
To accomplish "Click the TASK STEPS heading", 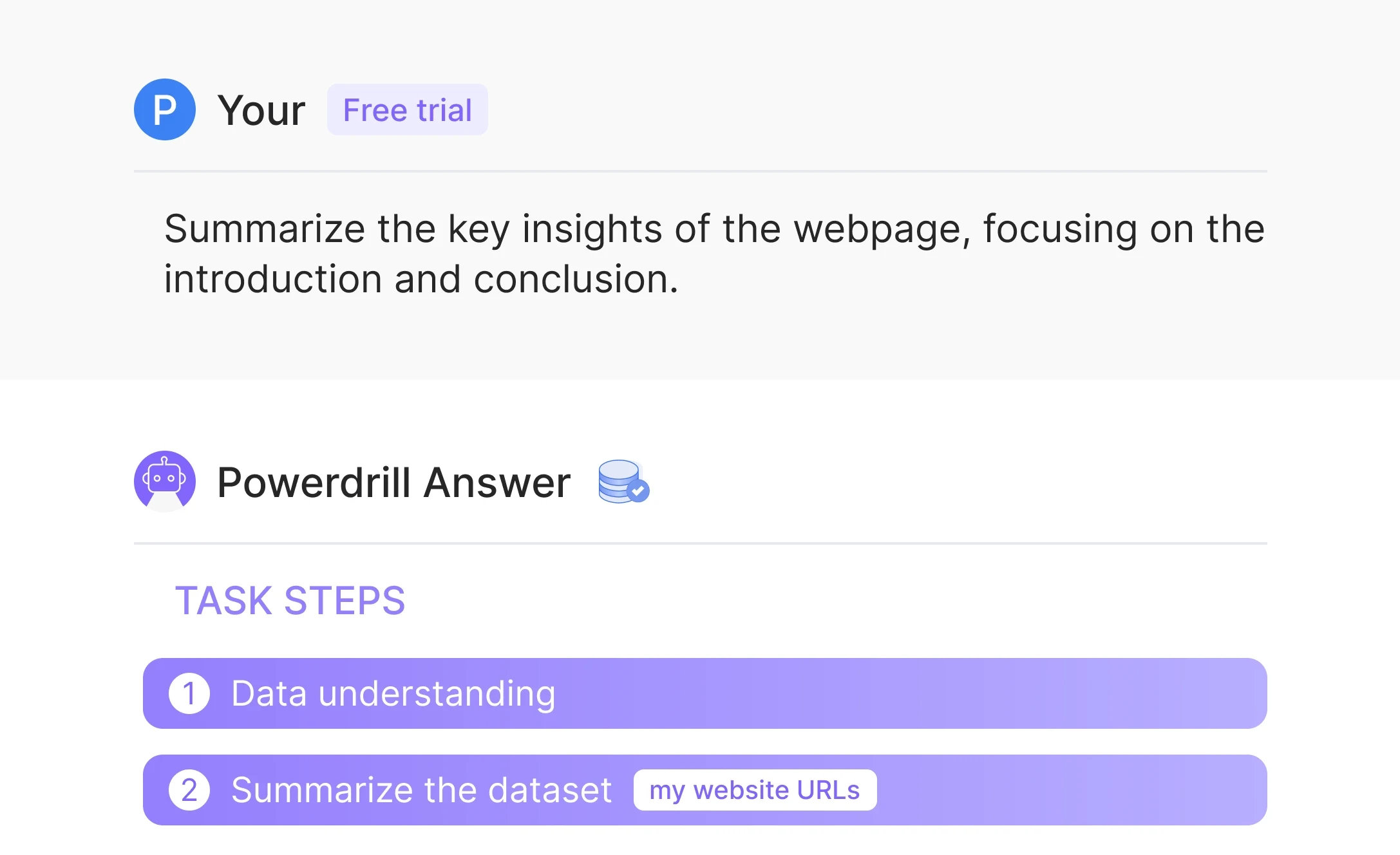I will point(290,601).
